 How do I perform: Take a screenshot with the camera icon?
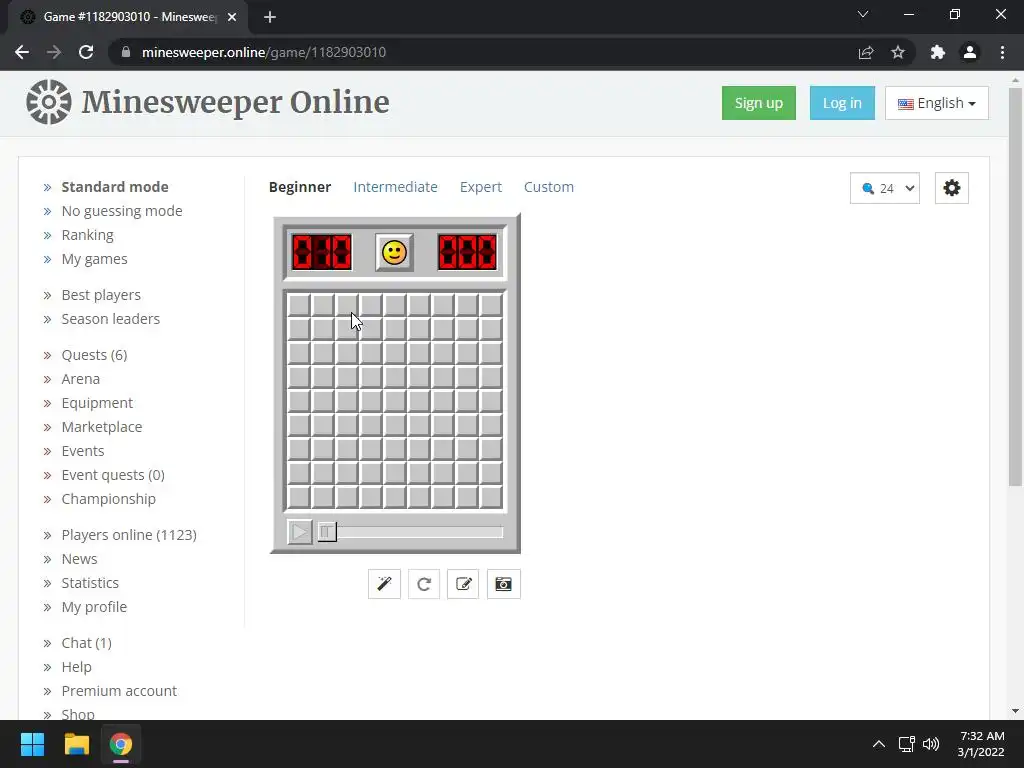pos(504,584)
